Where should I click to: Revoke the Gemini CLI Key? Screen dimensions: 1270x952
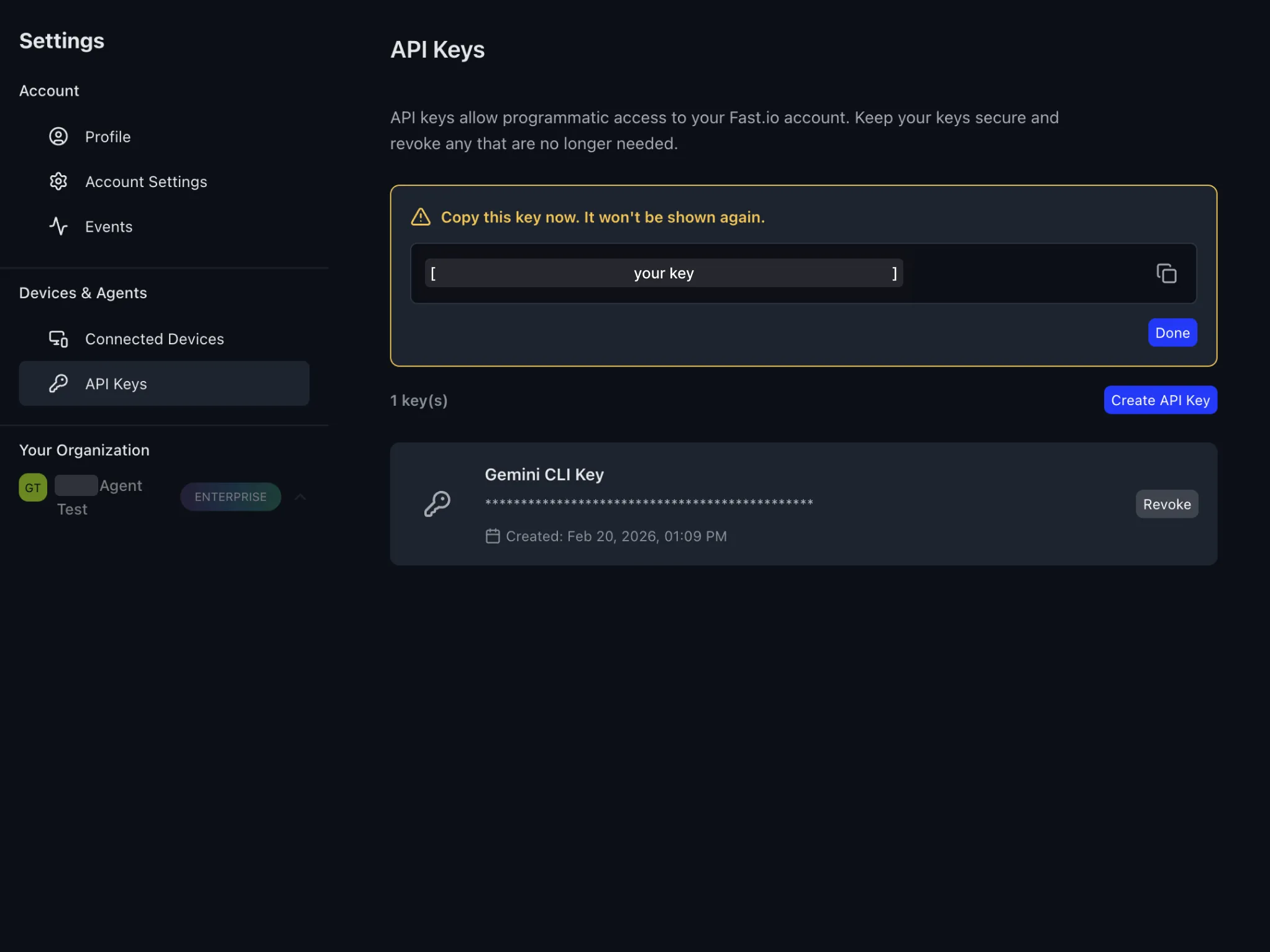click(x=1166, y=503)
